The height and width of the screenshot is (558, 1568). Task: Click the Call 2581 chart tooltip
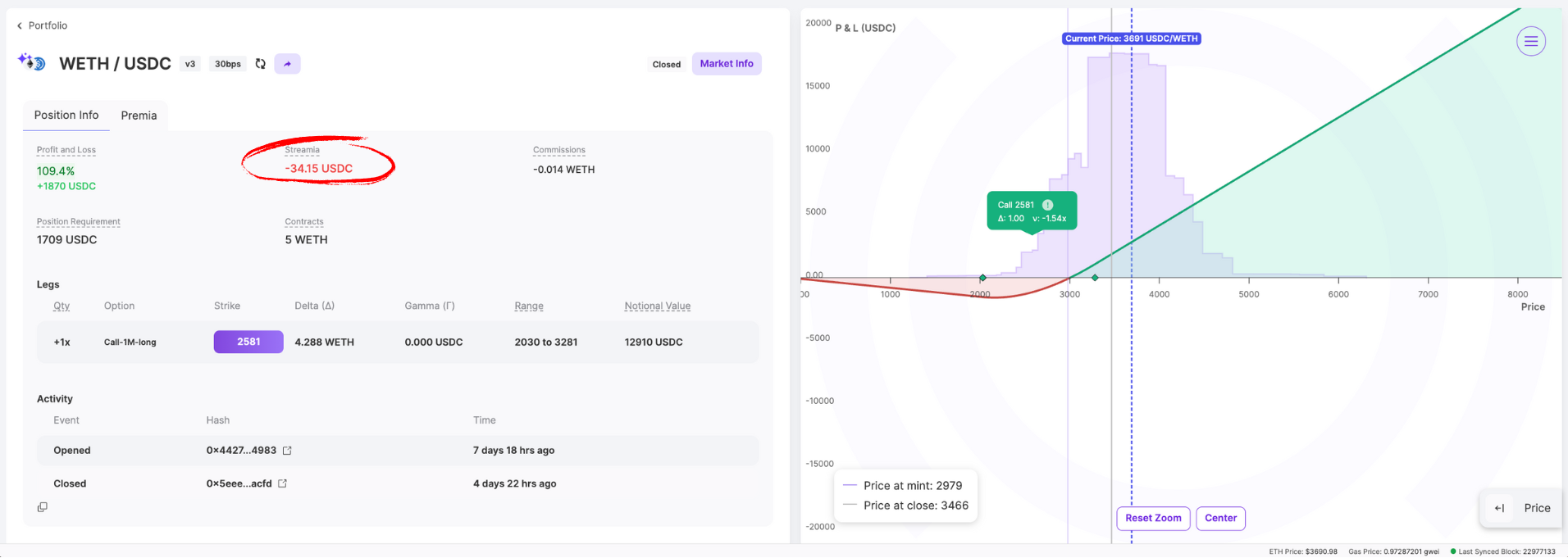coord(1032,211)
